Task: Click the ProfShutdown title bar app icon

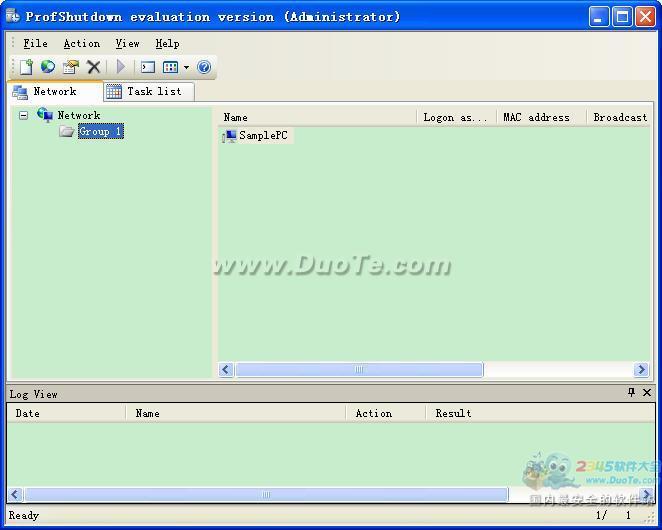Action: (x=13, y=16)
